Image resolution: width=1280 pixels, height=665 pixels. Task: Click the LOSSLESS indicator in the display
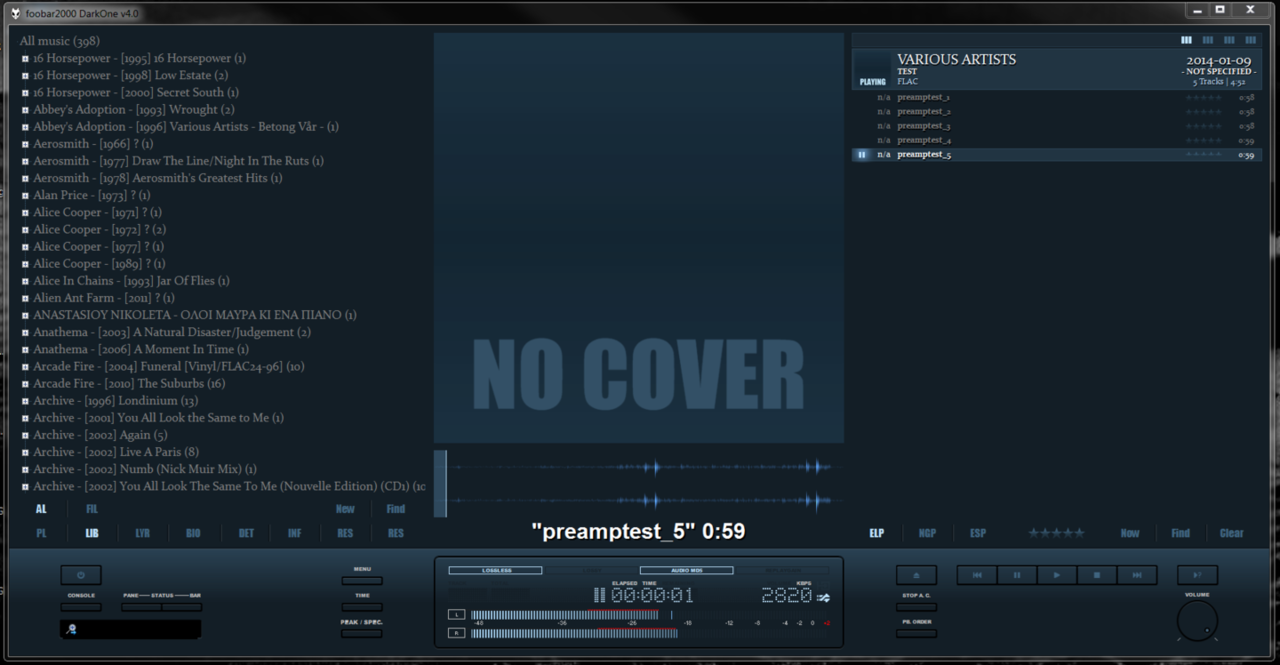coord(496,570)
